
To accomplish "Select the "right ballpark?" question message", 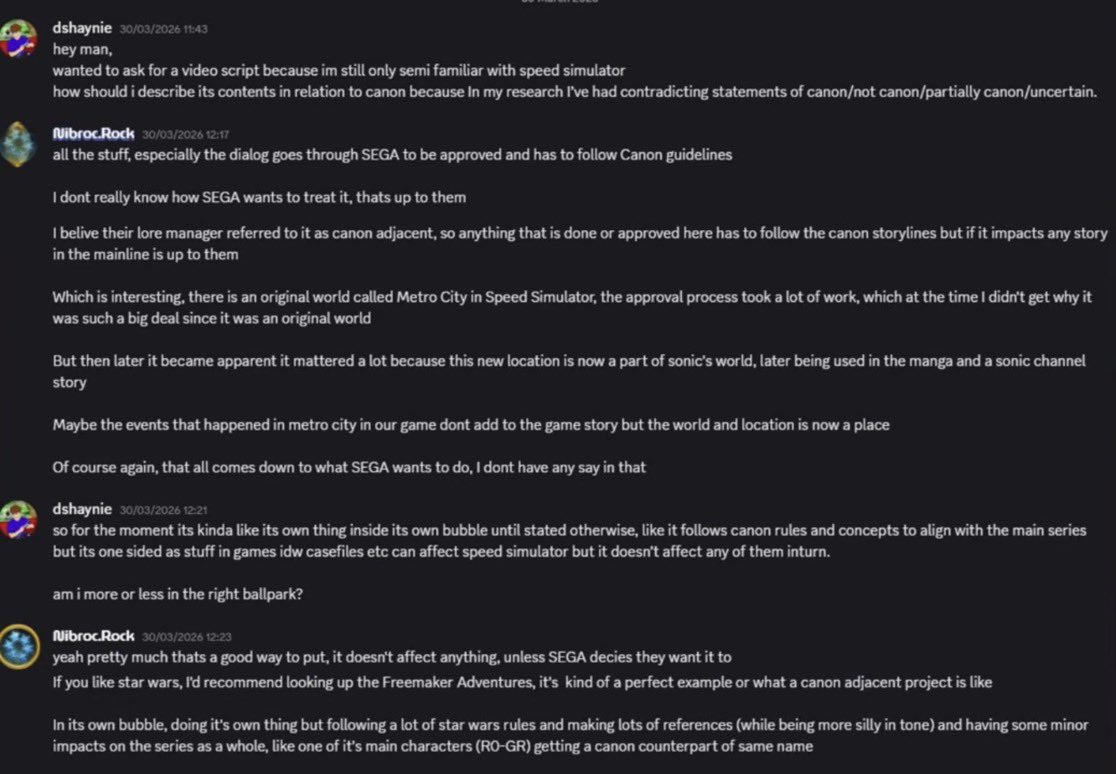I will (178, 594).
